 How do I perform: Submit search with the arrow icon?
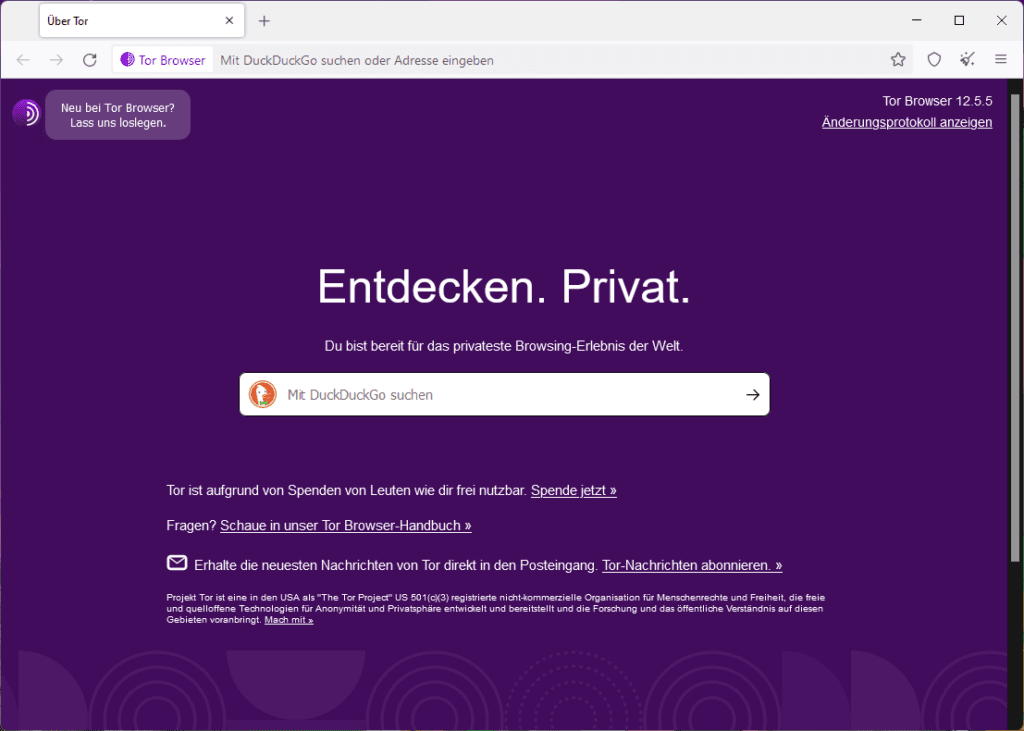click(x=752, y=395)
